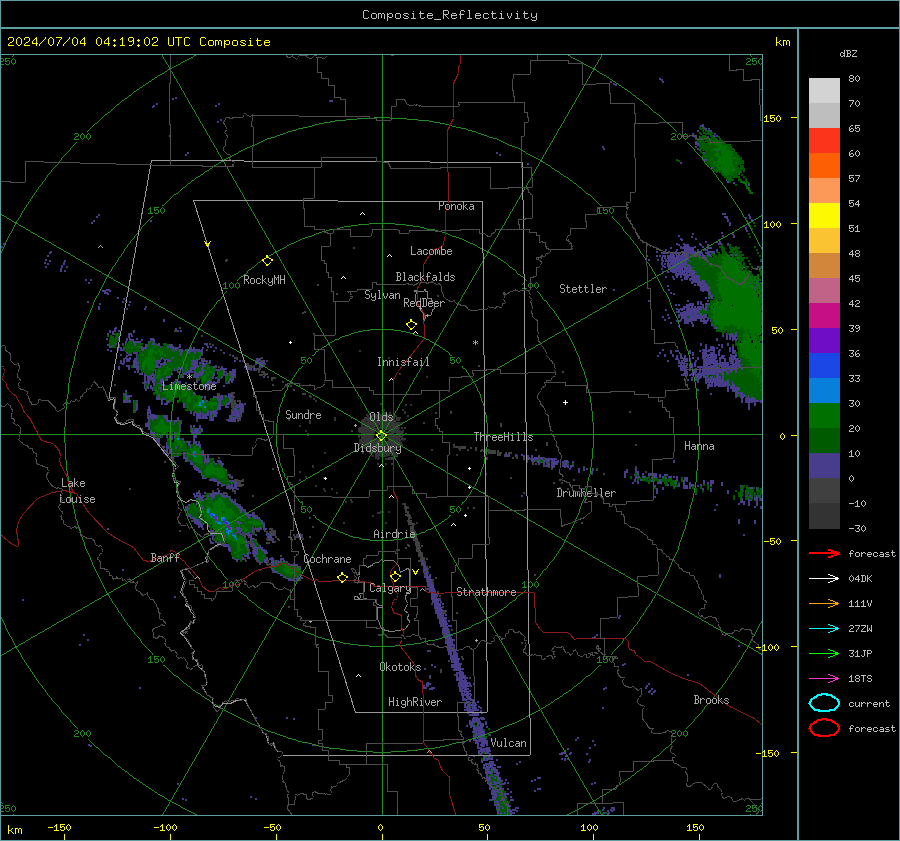Click the ThreeHills map label
Viewport: 900px width, 841px height.
click(x=503, y=437)
